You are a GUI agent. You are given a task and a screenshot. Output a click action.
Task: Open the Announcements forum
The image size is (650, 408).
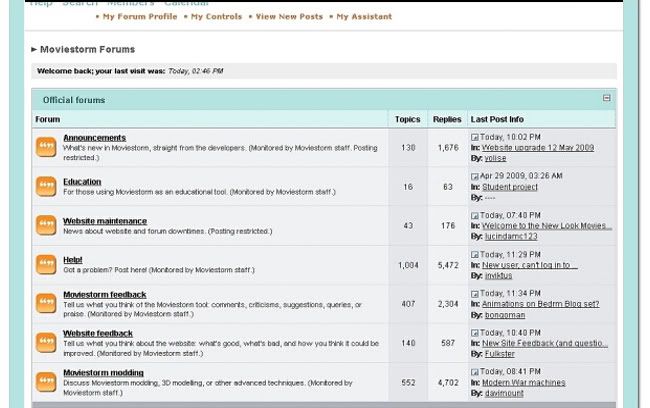[x=95, y=138]
